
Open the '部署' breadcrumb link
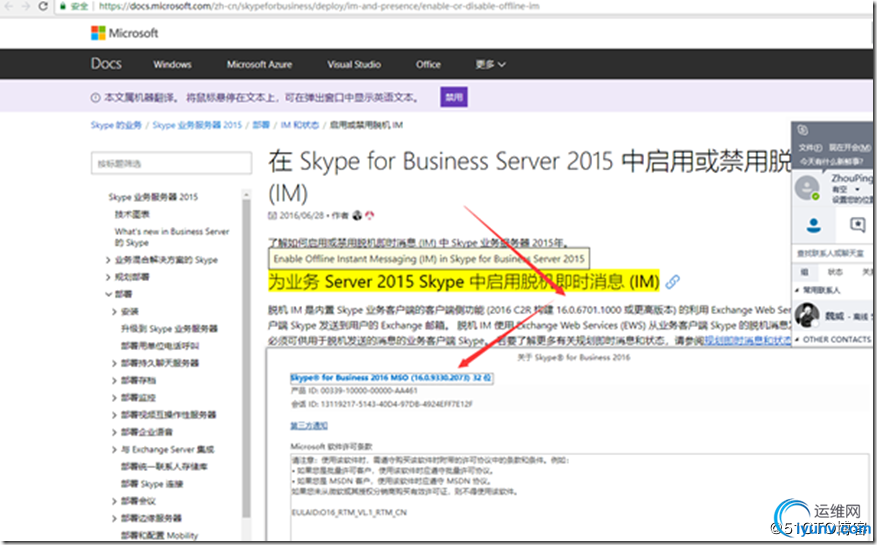[x=261, y=125]
